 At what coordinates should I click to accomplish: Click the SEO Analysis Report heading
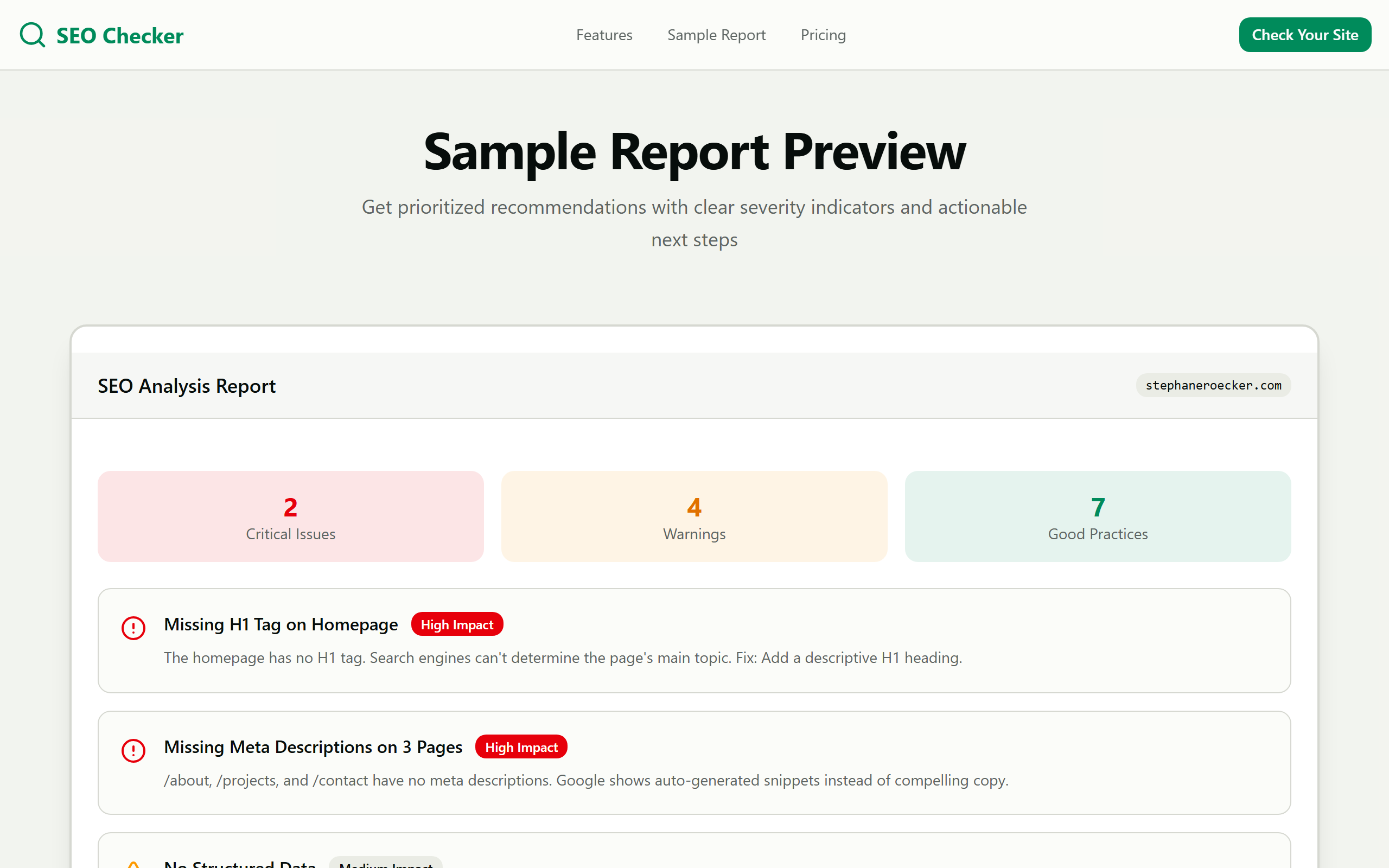click(187, 385)
